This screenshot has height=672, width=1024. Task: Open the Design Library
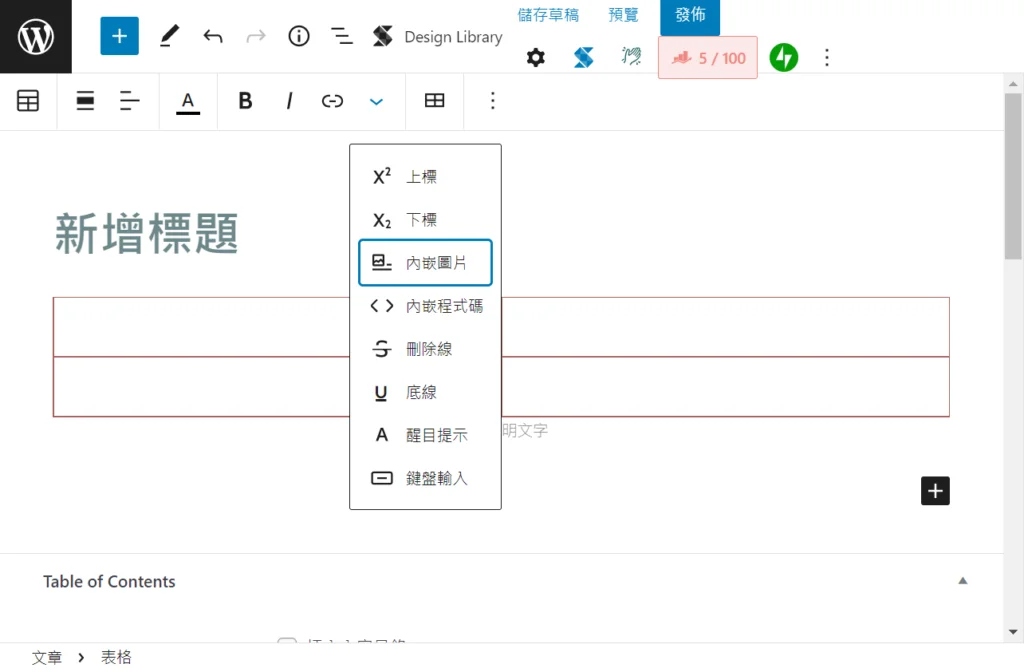438,37
